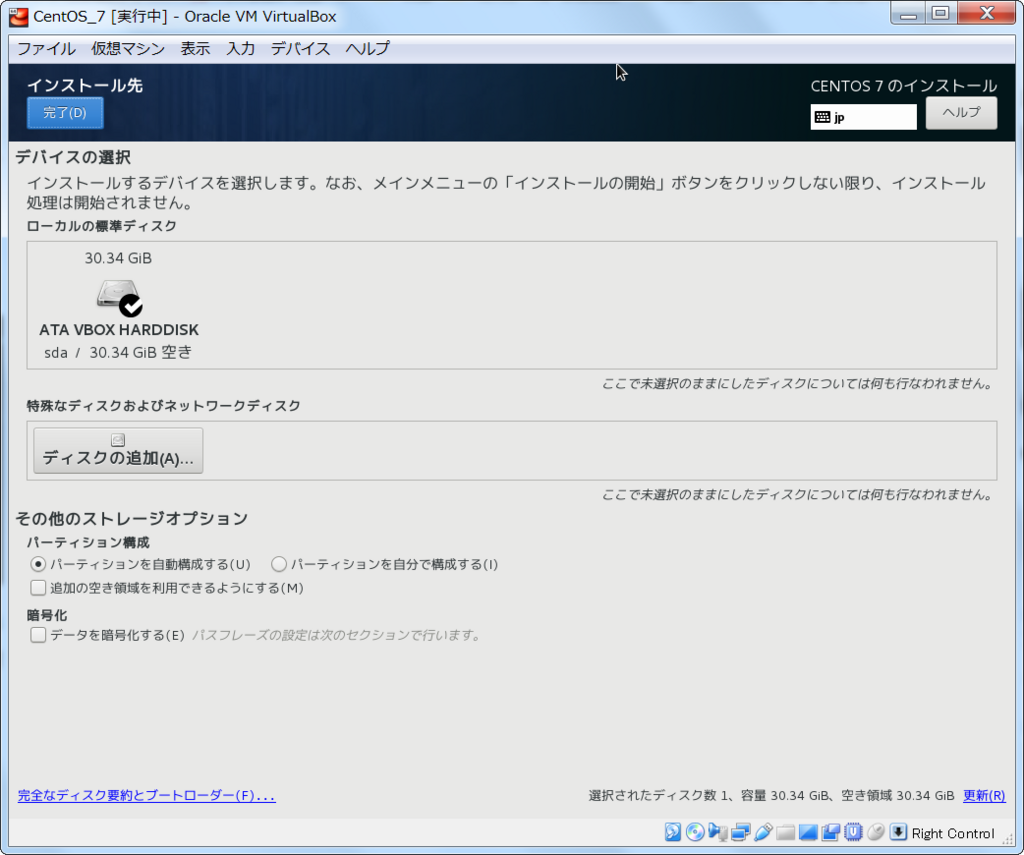The height and width of the screenshot is (855, 1024).
Task: Click the mouse integration icon in status bar
Action: pyautogui.click(x=878, y=833)
